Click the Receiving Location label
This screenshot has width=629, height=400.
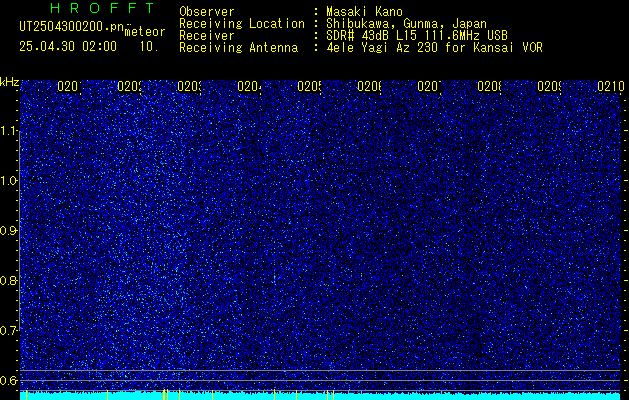point(242,24)
